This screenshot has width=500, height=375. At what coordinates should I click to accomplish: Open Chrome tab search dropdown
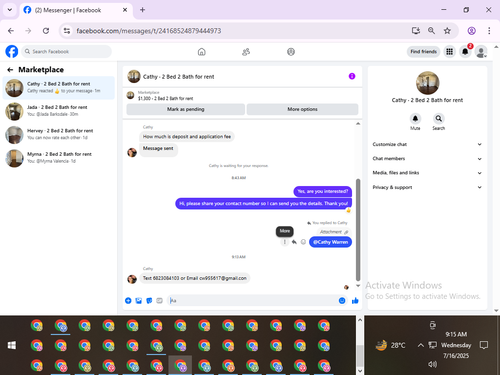(x=10, y=10)
